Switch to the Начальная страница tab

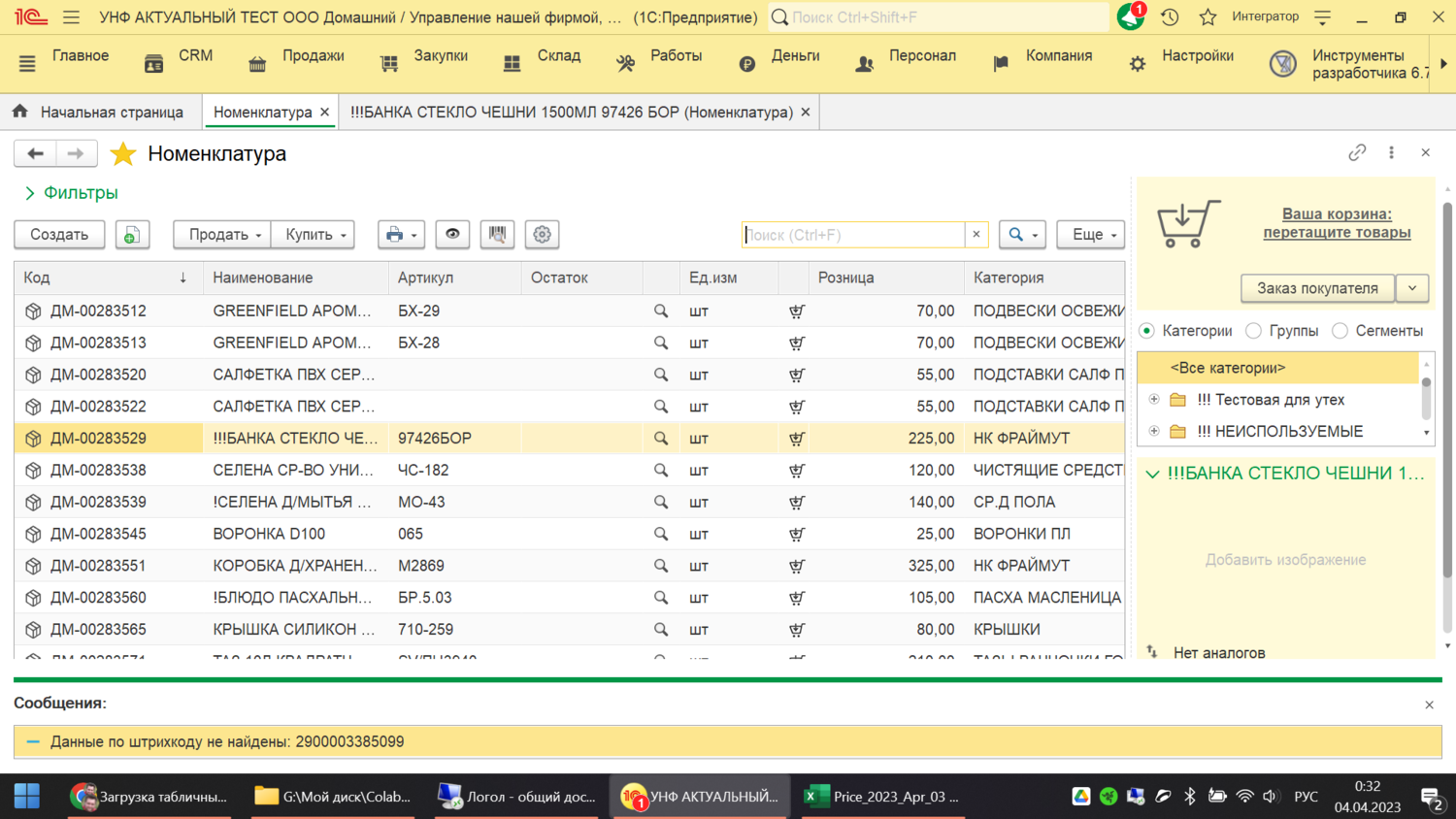tap(100, 112)
